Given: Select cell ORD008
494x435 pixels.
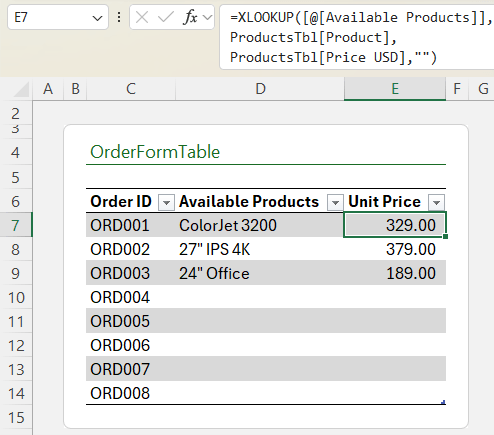Looking at the screenshot, I should pyautogui.click(x=131, y=393).
